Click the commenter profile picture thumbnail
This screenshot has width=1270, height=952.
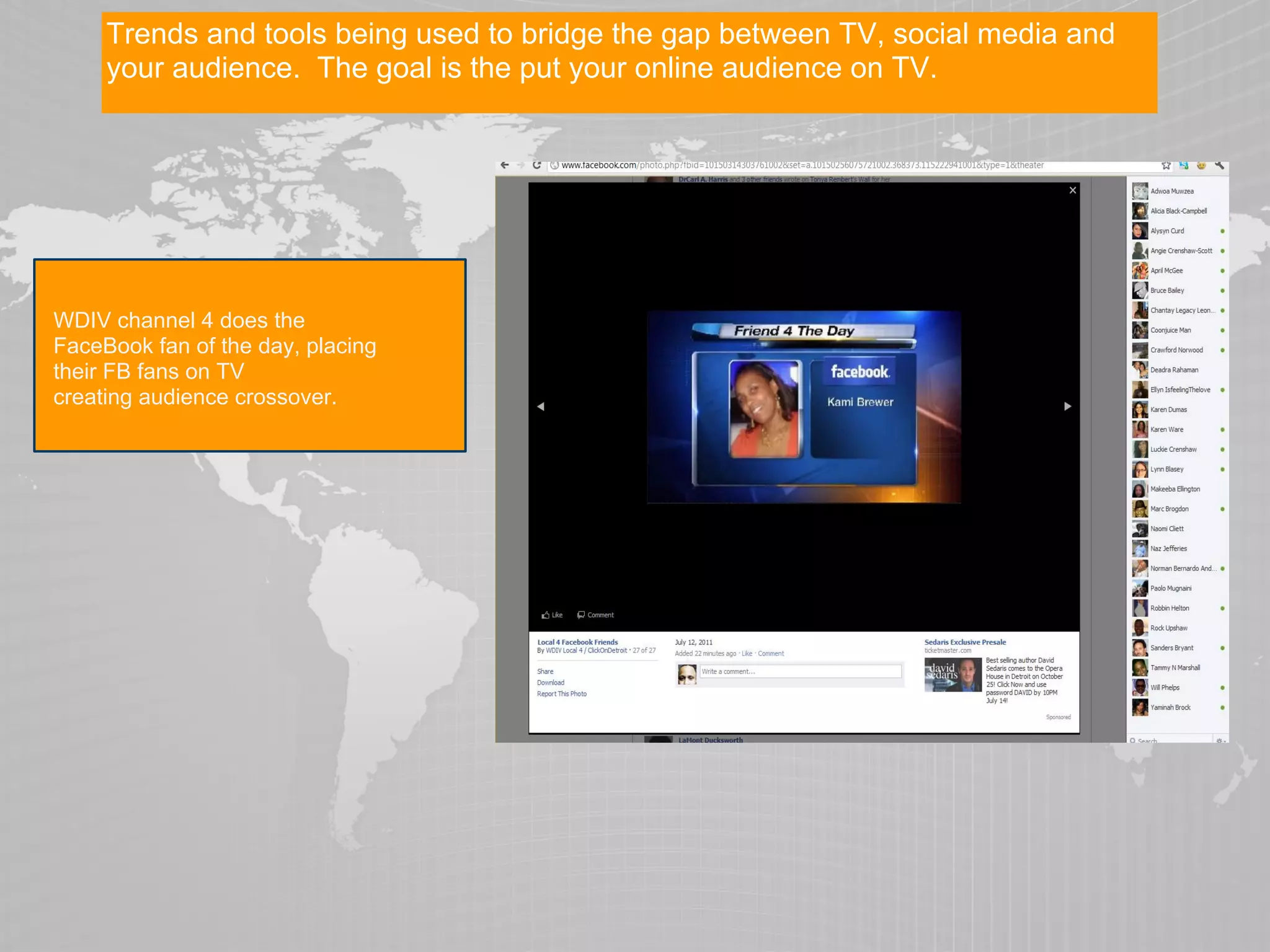click(x=687, y=674)
